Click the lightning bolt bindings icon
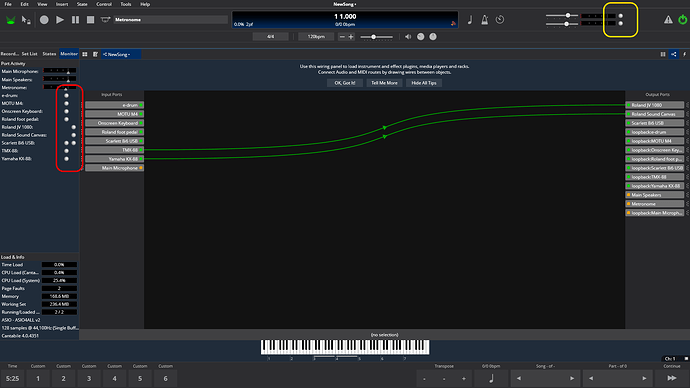Viewport: 690px width, 388px height. click(684, 54)
